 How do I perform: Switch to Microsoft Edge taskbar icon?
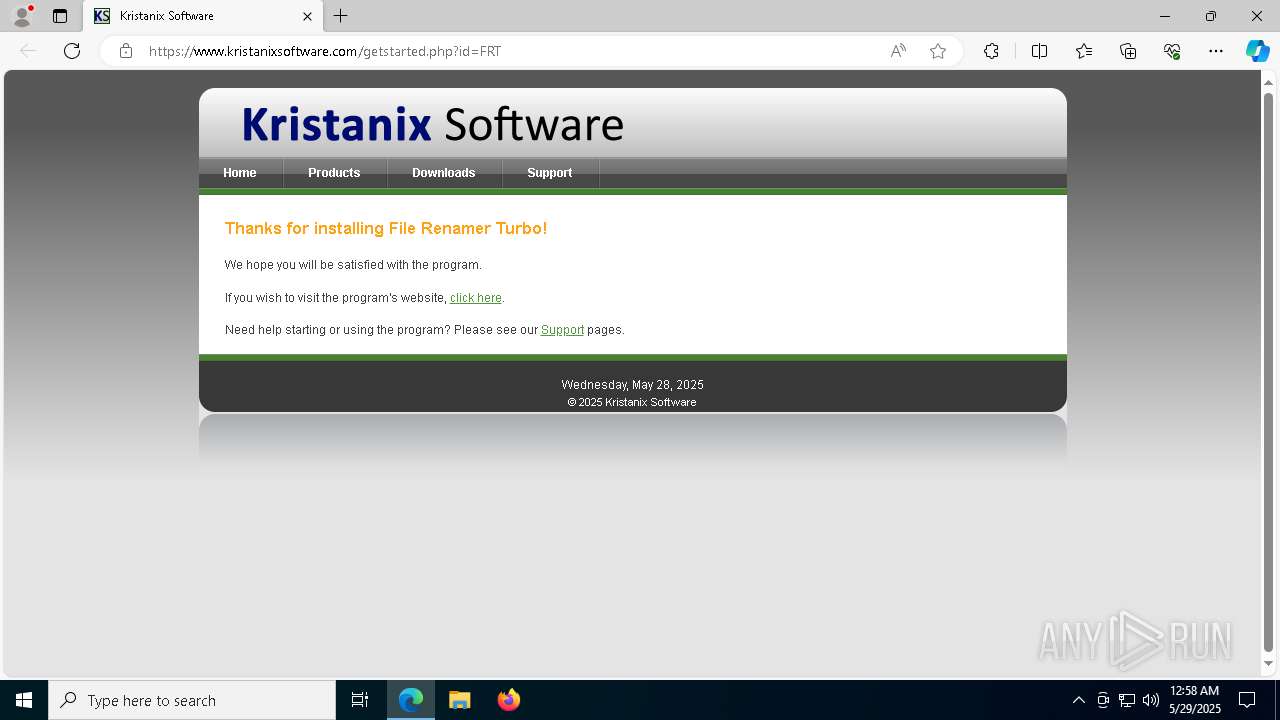(x=411, y=700)
